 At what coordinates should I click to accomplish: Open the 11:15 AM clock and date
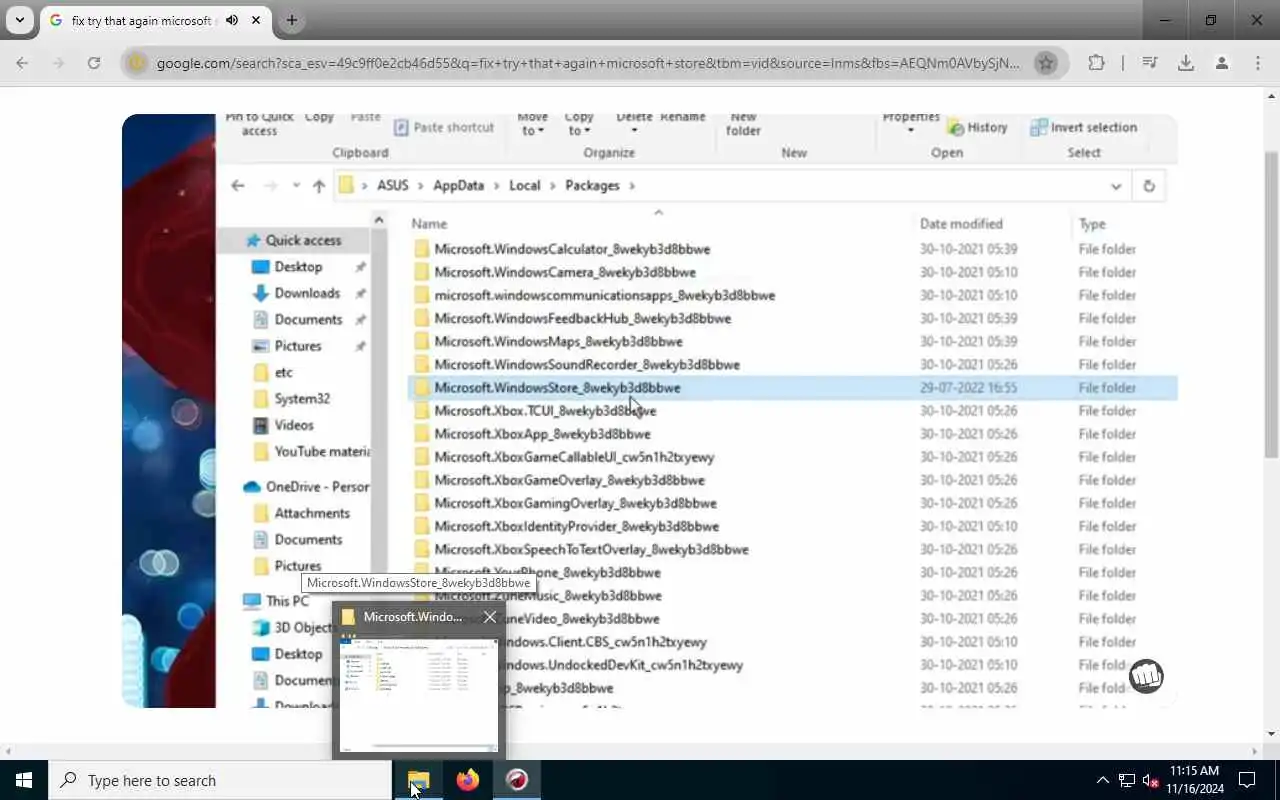(1194, 780)
